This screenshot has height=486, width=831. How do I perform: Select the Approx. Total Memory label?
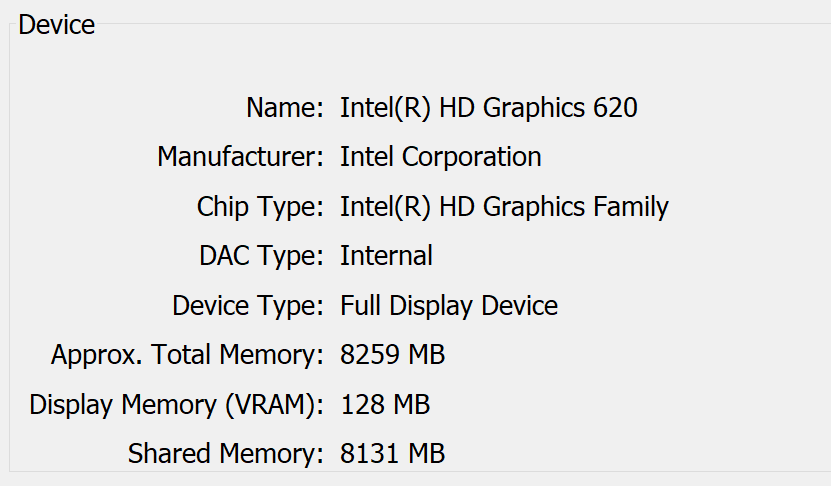(187, 355)
